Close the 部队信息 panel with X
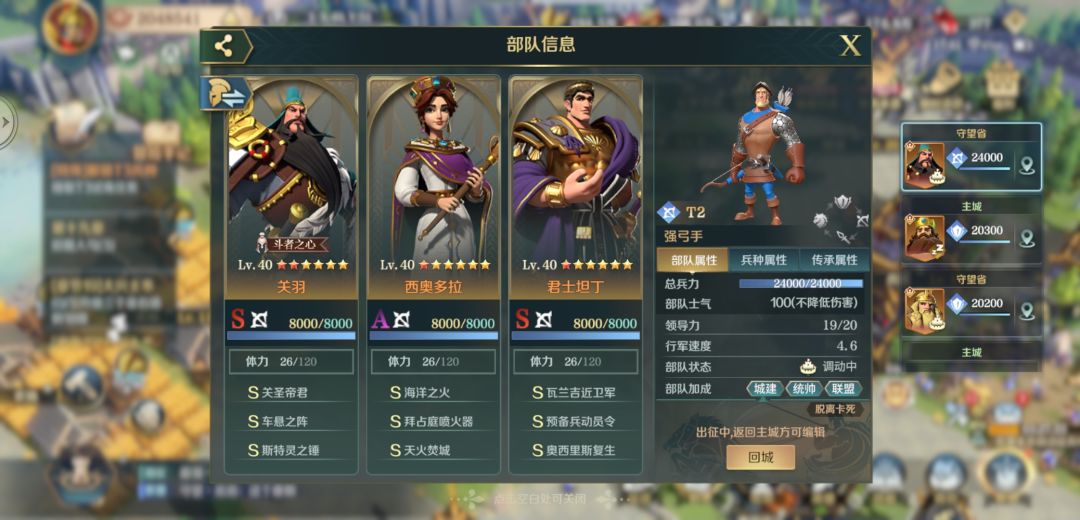 851,46
